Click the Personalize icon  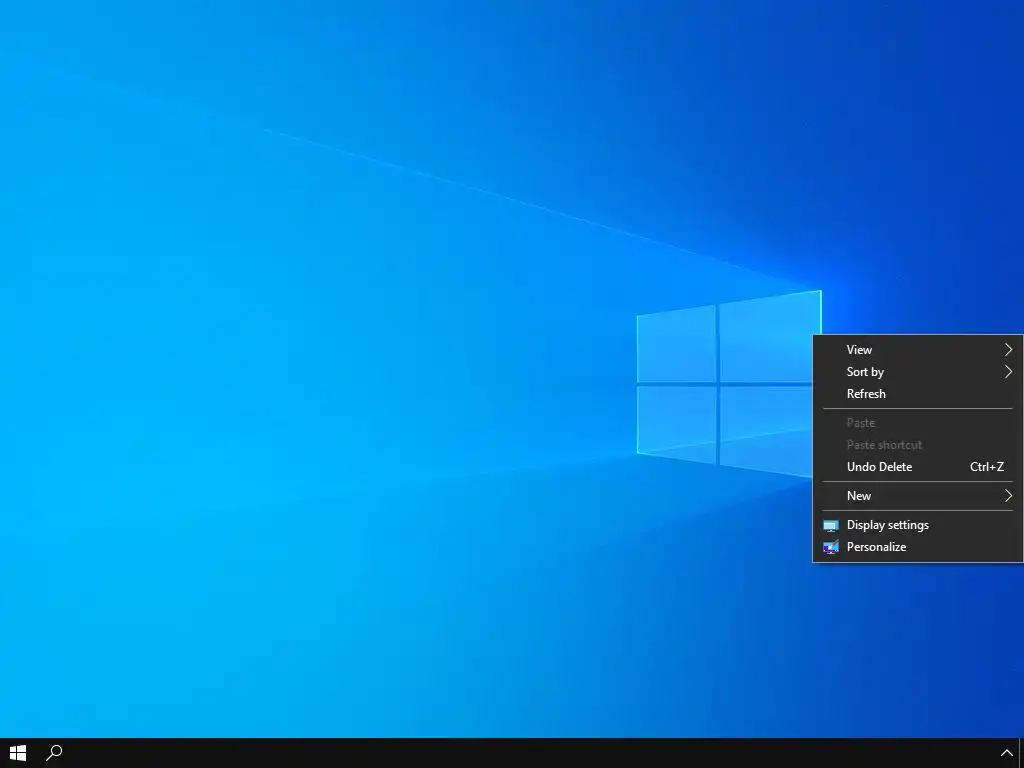pos(830,547)
